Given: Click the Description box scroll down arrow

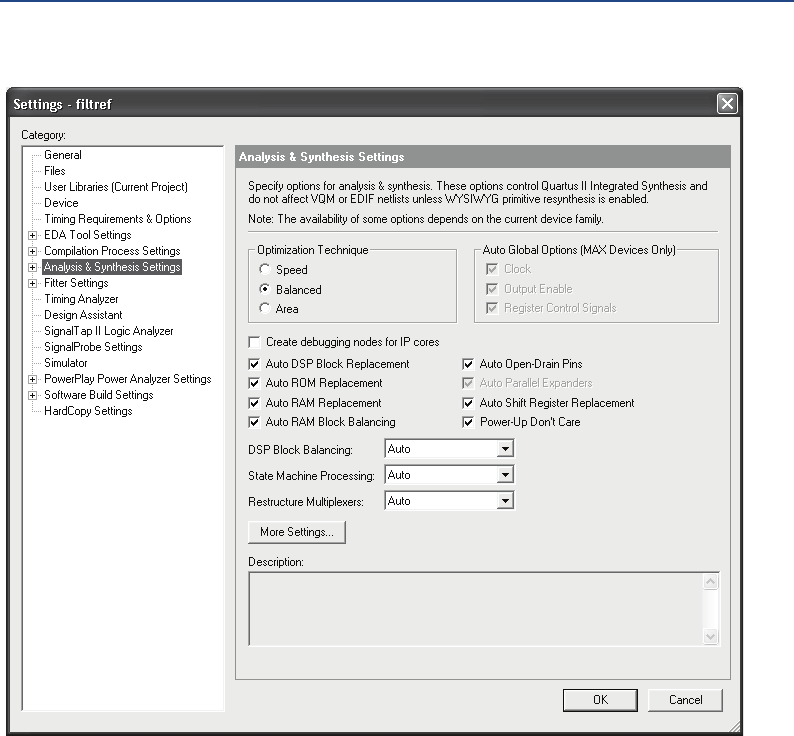Looking at the screenshot, I should (x=711, y=636).
